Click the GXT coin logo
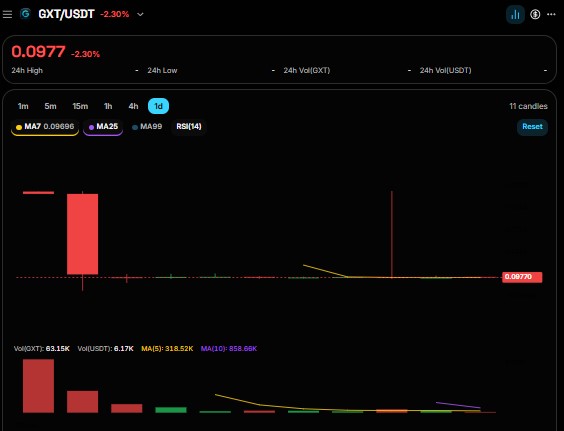This screenshot has height=431, width=564. [x=25, y=14]
